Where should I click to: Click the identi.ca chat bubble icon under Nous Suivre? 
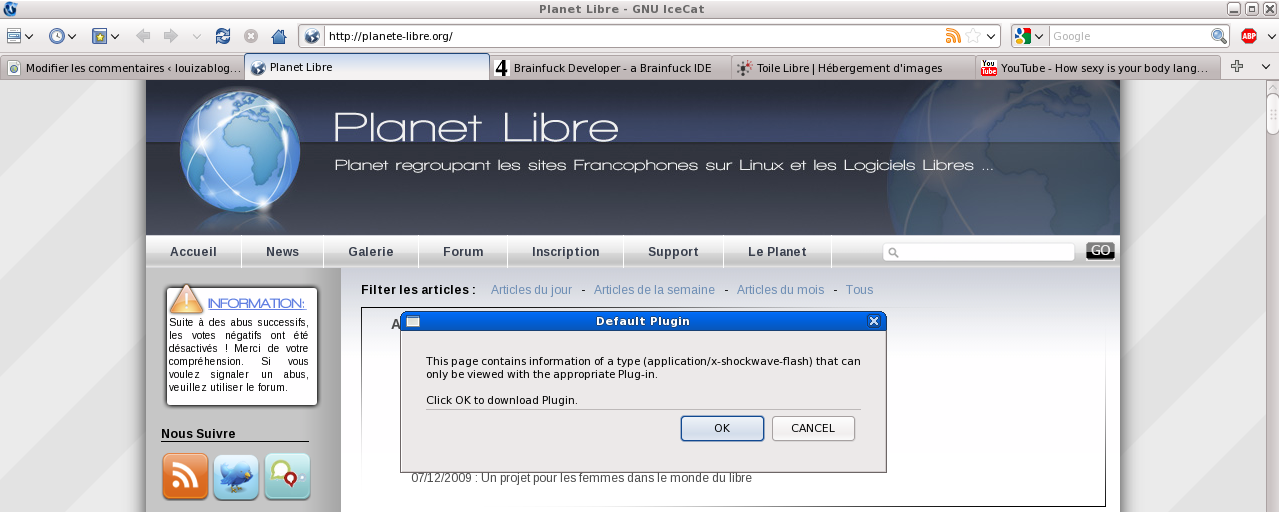coord(287,477)
